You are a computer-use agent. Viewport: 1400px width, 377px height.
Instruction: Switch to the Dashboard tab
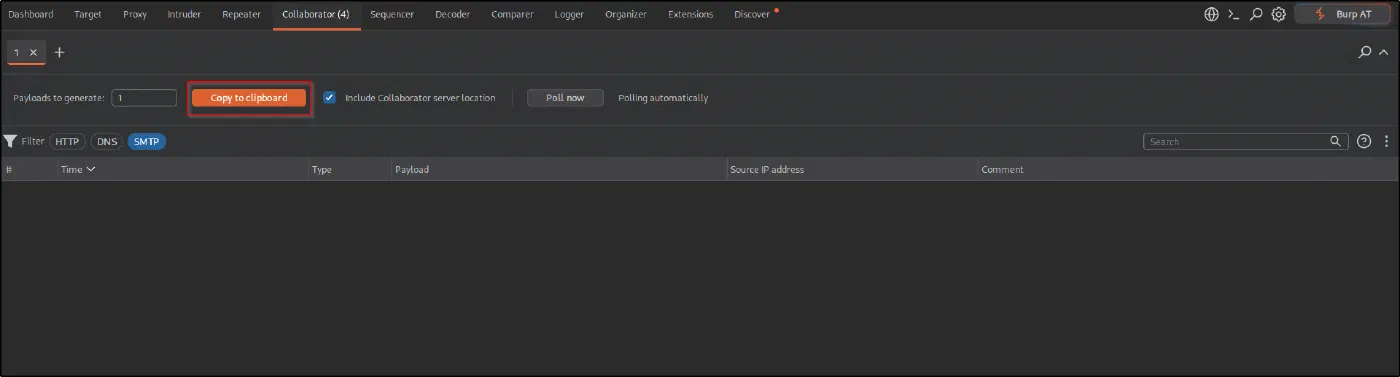[31, 14]
